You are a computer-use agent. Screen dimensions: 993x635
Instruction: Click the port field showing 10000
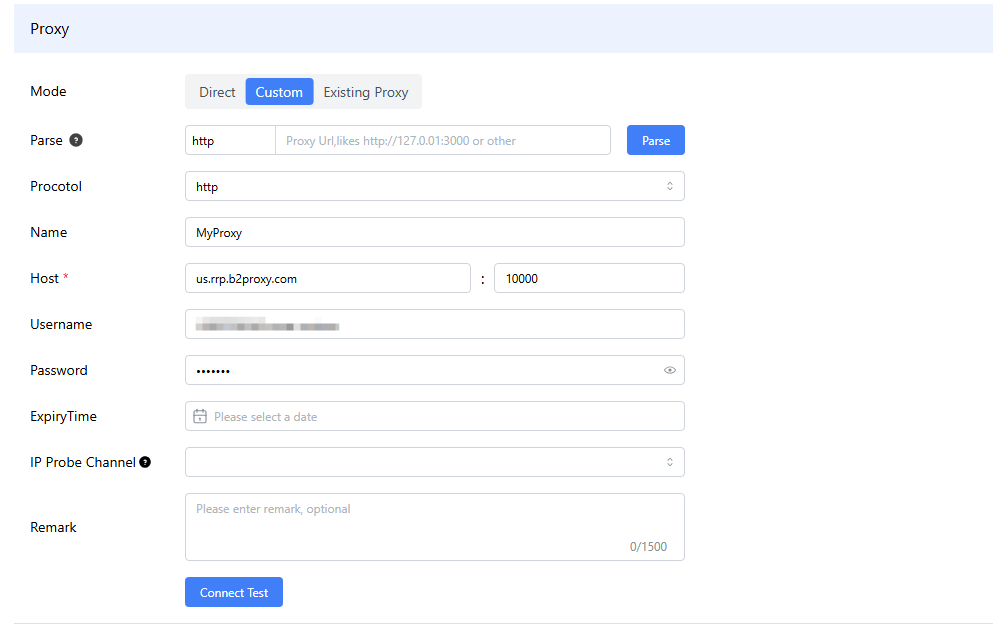[x=588, y=278]
